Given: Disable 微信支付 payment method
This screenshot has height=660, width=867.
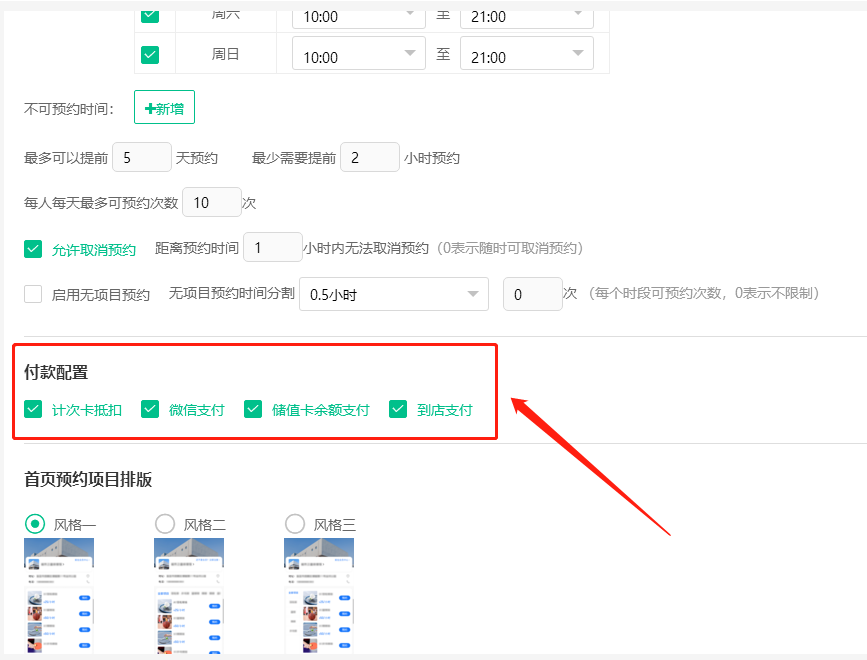Looking at the screenshot, I should (x=150, y=409).
